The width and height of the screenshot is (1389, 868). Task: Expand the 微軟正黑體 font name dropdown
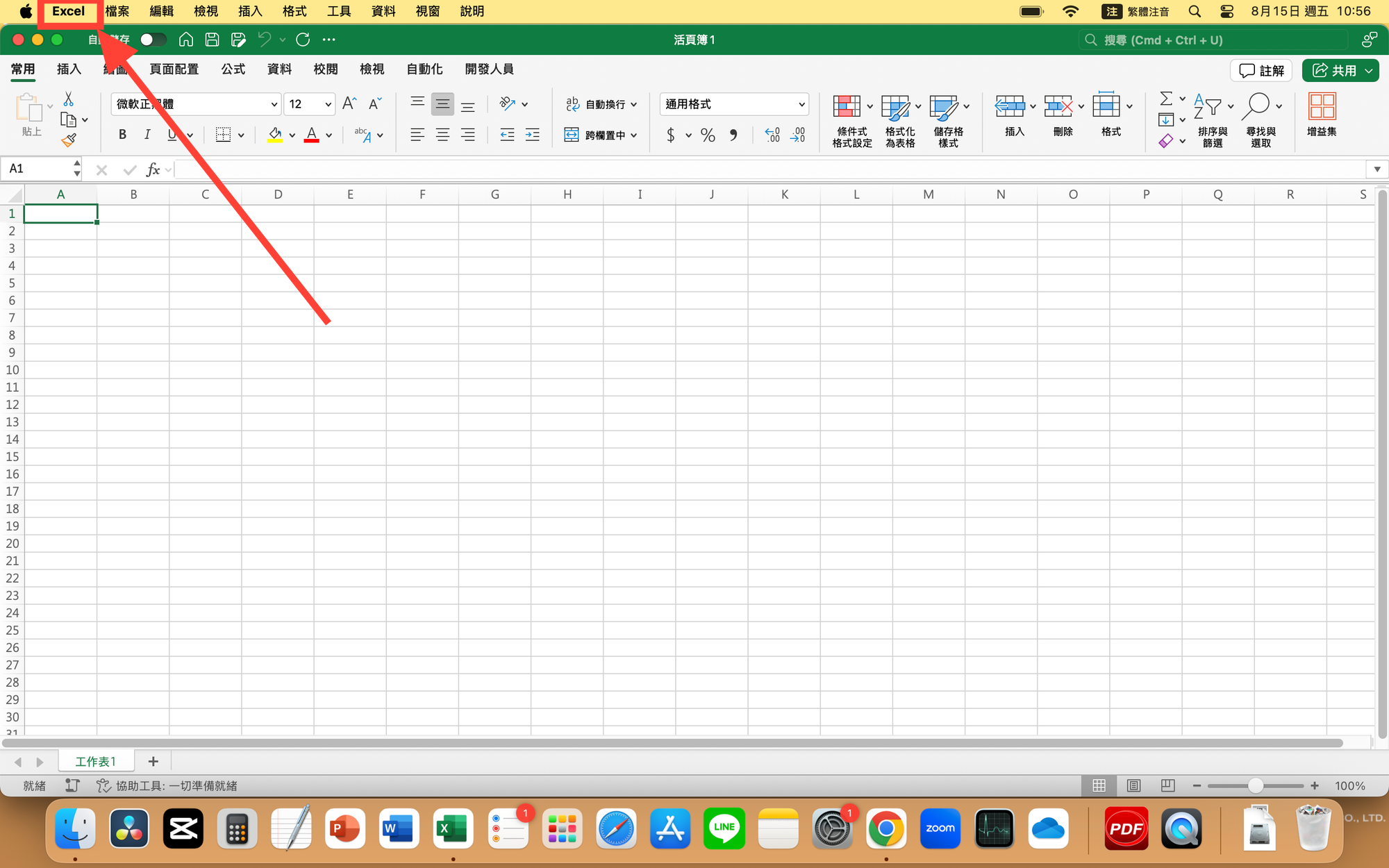click(274, 104)
